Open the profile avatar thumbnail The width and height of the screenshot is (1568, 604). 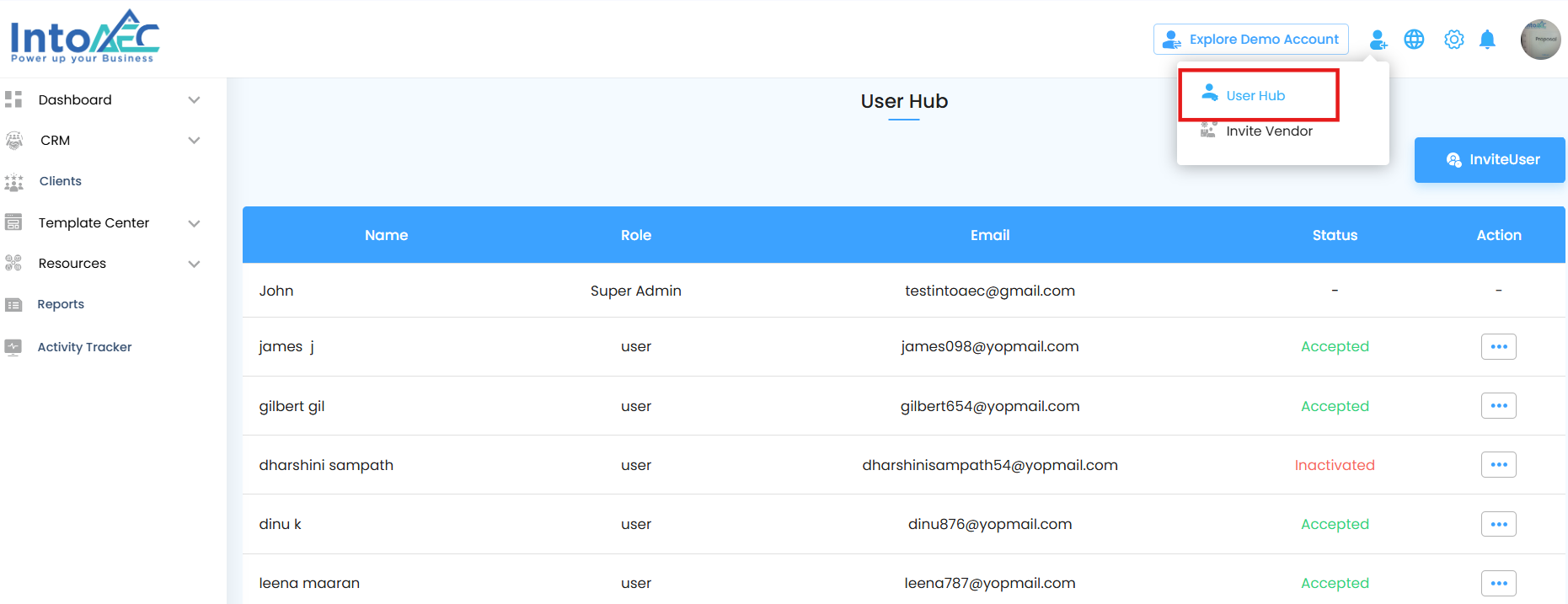[1540, 40]
